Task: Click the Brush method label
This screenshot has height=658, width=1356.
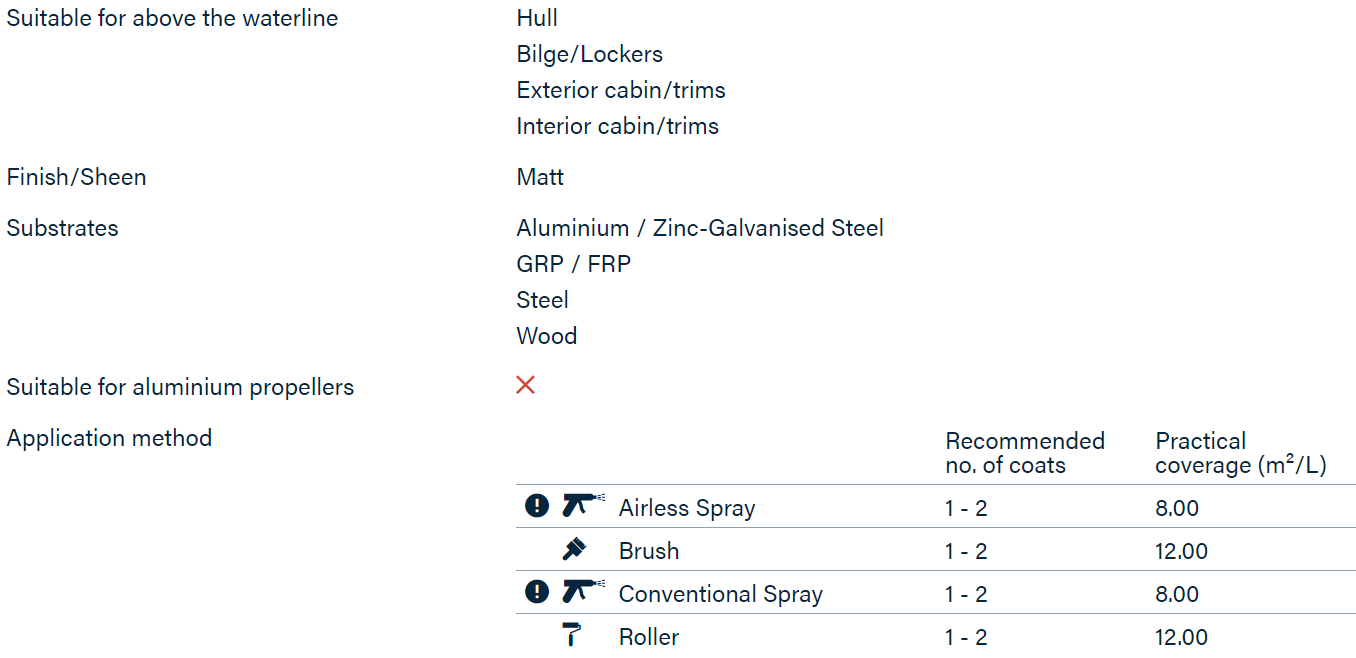Action: point(649,551)
